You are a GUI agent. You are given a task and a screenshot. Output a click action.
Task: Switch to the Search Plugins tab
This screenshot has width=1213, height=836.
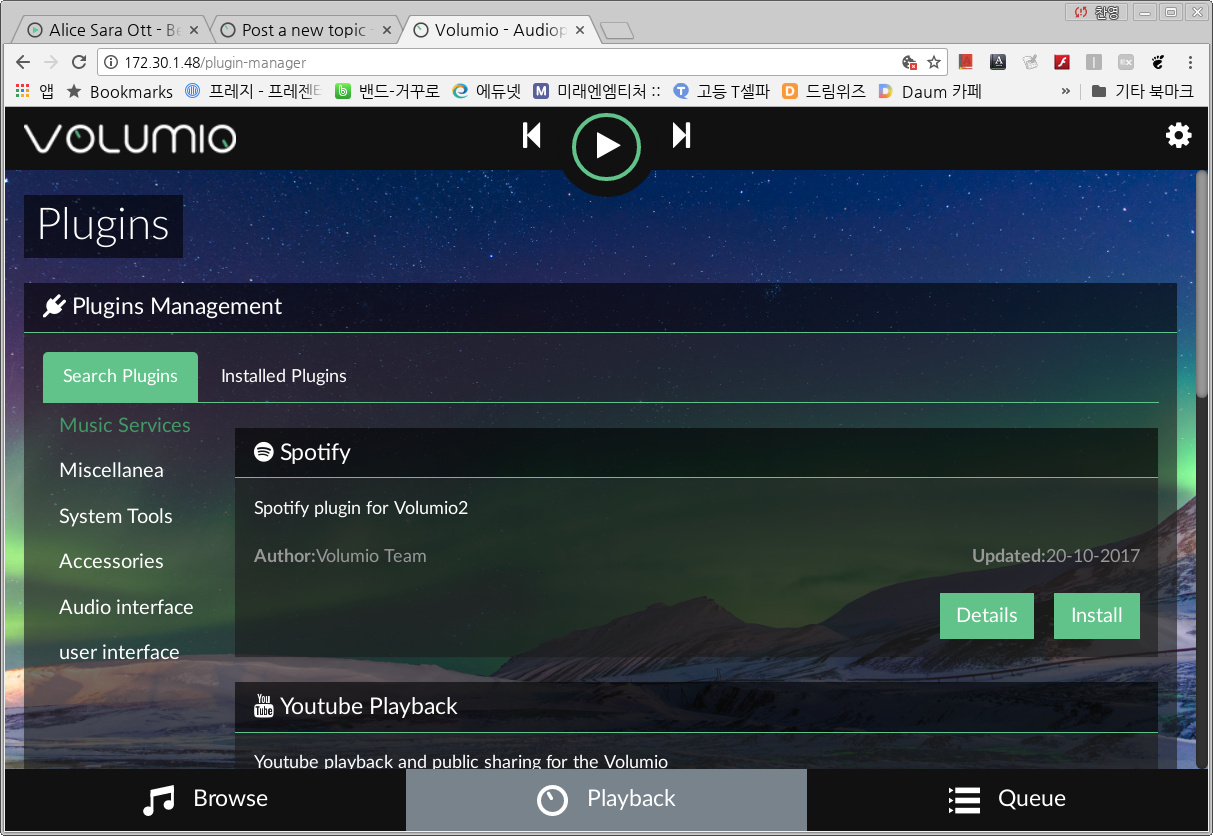point(120,376)
